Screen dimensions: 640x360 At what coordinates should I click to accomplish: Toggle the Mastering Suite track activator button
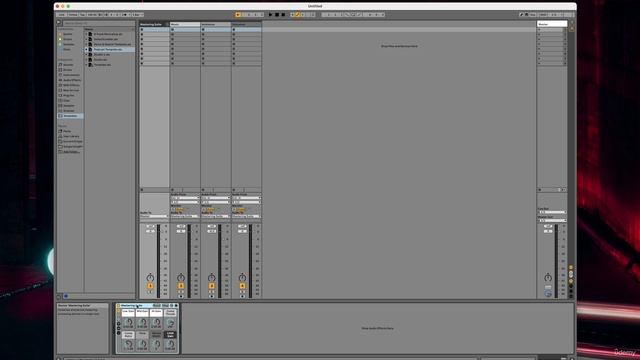click(x=150, y=286)
